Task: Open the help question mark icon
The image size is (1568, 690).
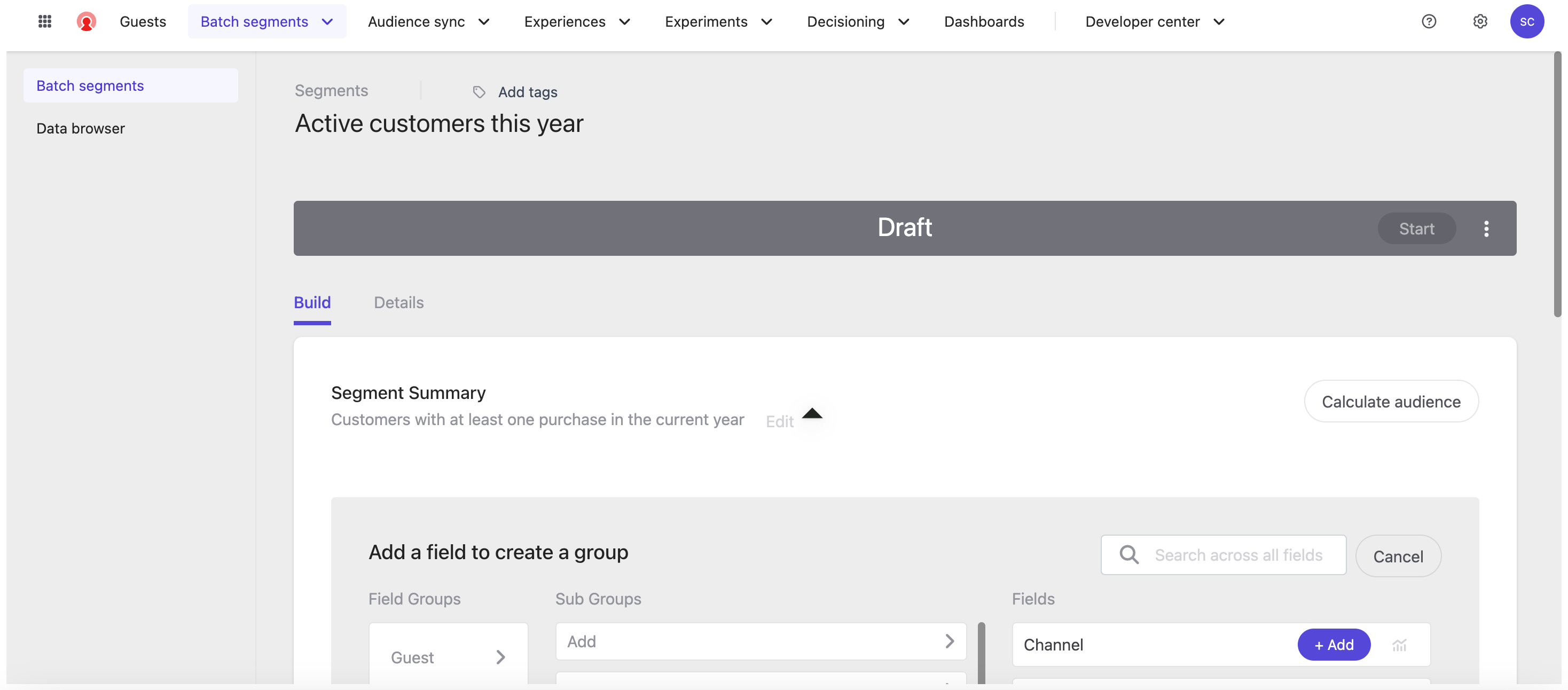Action: (1428, 22)
